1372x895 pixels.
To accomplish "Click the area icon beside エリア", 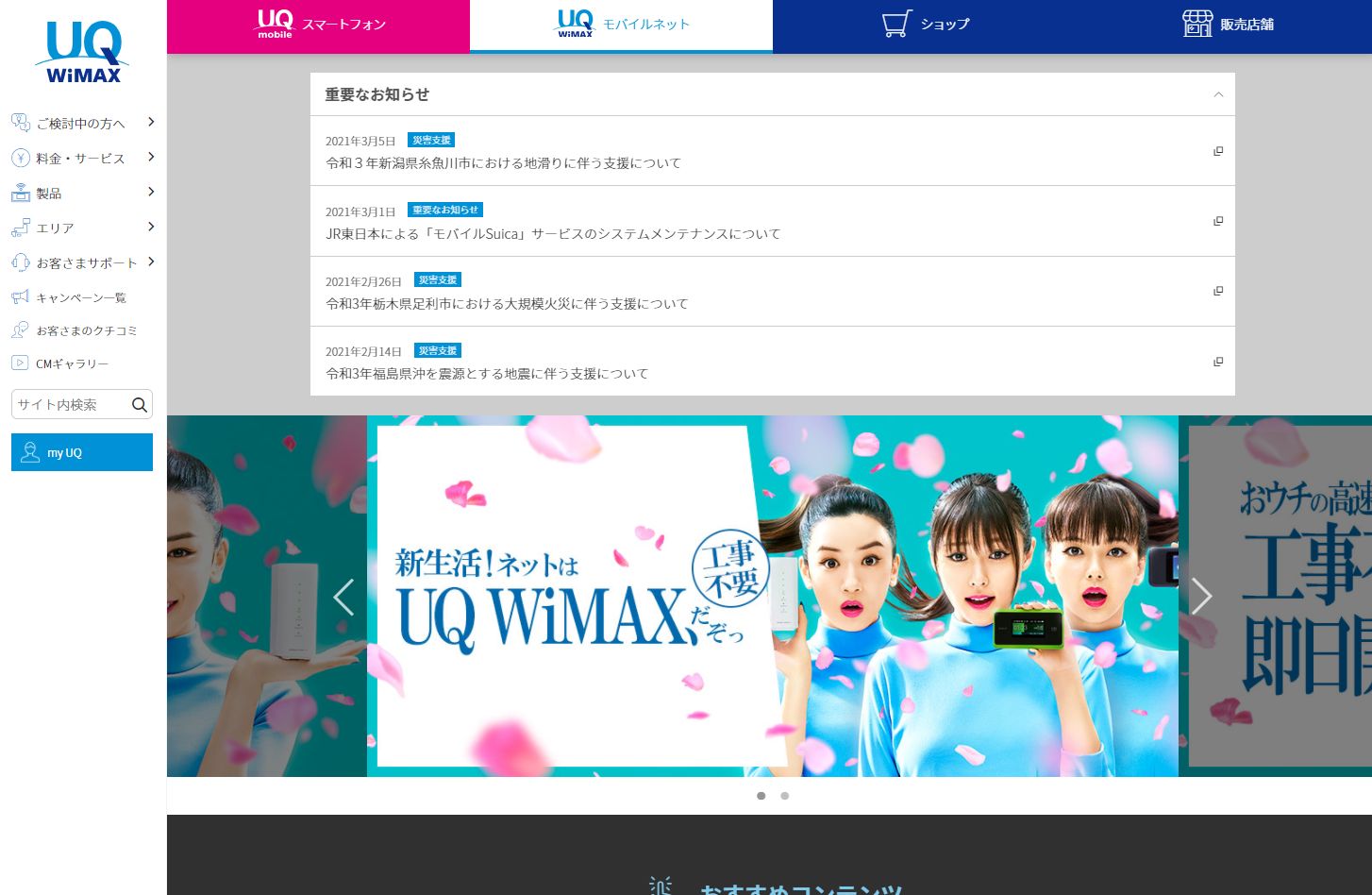I will pos(21,228).
